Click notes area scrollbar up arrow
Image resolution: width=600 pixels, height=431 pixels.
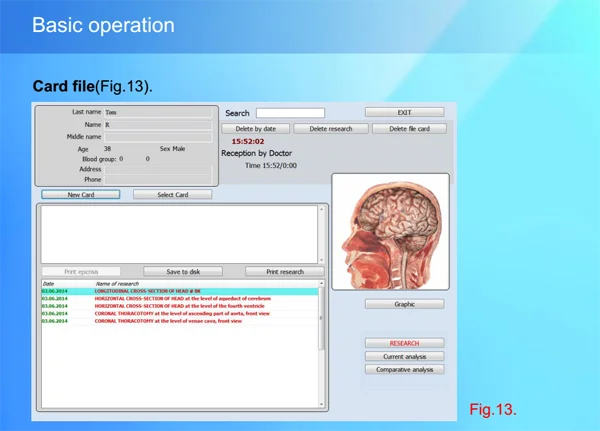[x=321, y=209]
